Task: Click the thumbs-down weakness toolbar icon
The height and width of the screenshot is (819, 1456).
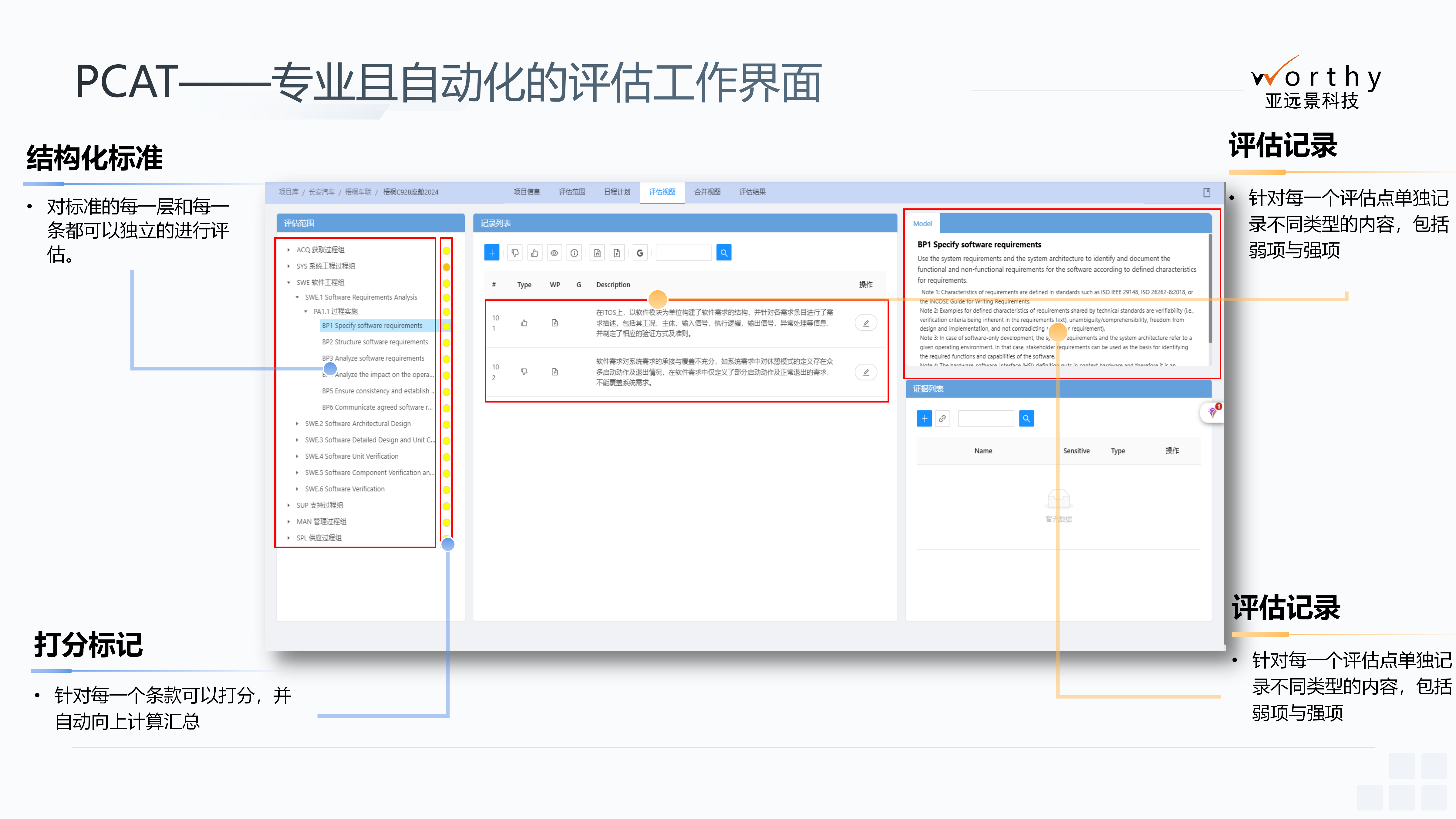Action: click(515, 253)
